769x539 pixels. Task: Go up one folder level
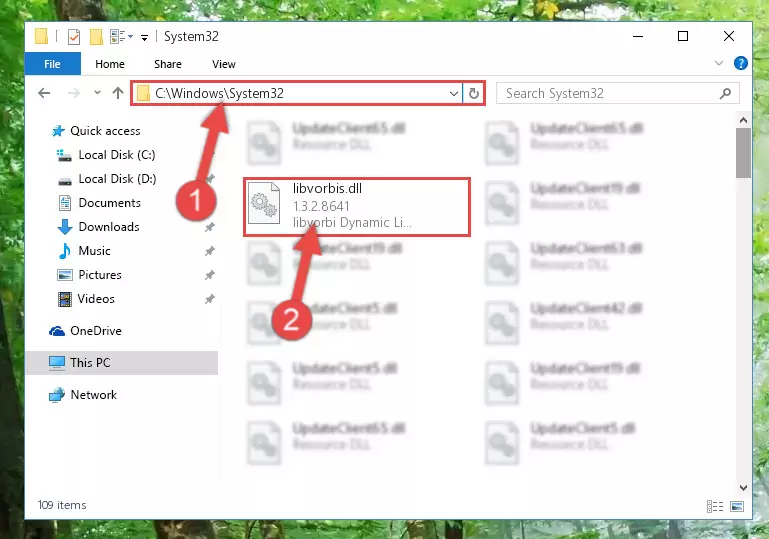[118, 93]
